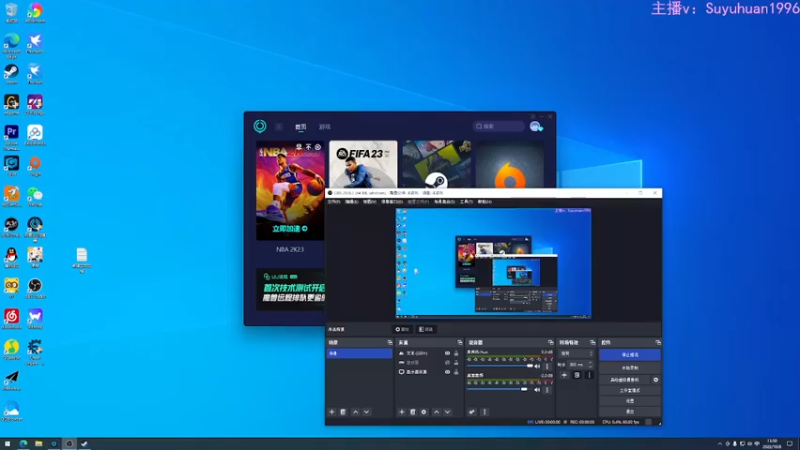This screenshot has height=450, width=800.
Task: Add a new source with the plus icon
Action: coord(402,412)
